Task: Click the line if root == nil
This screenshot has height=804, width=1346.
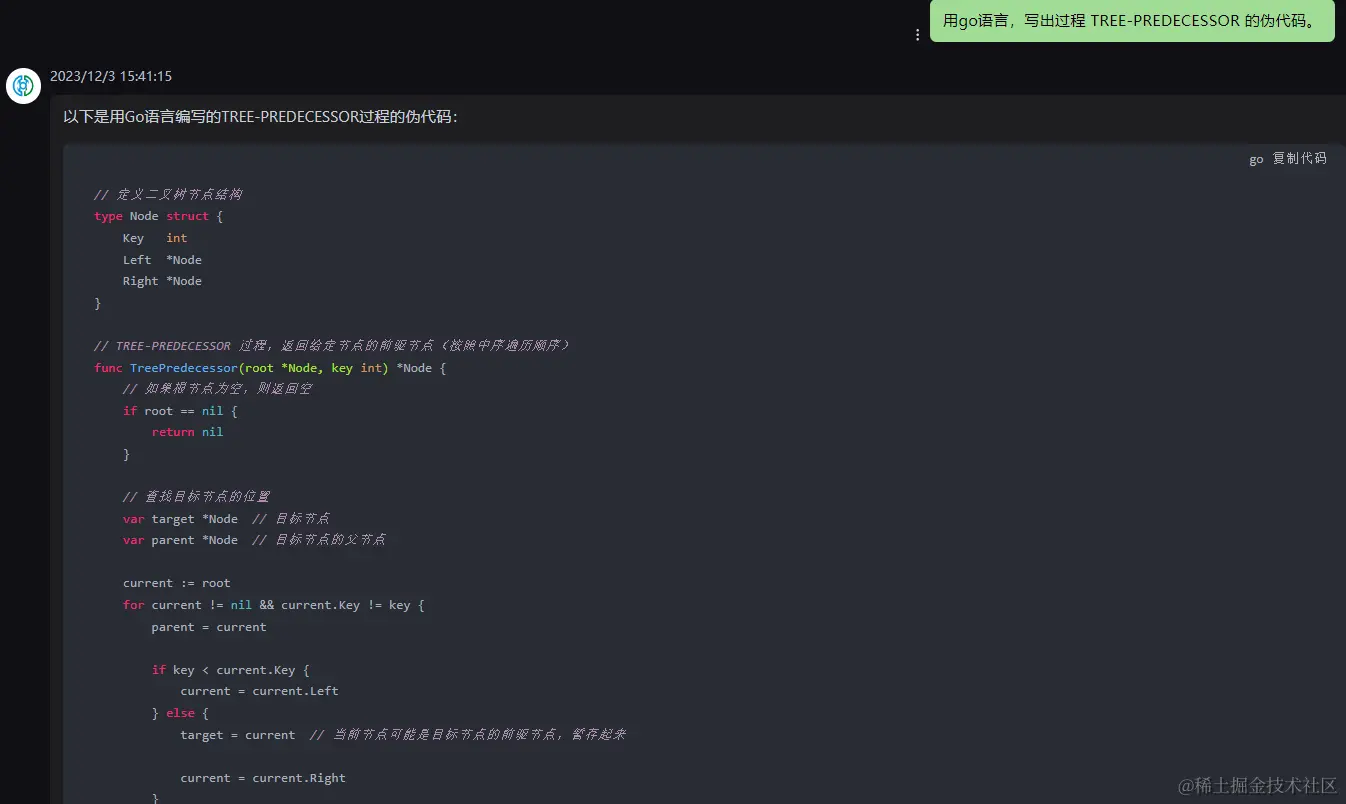Action: click(x=180, y=411)
